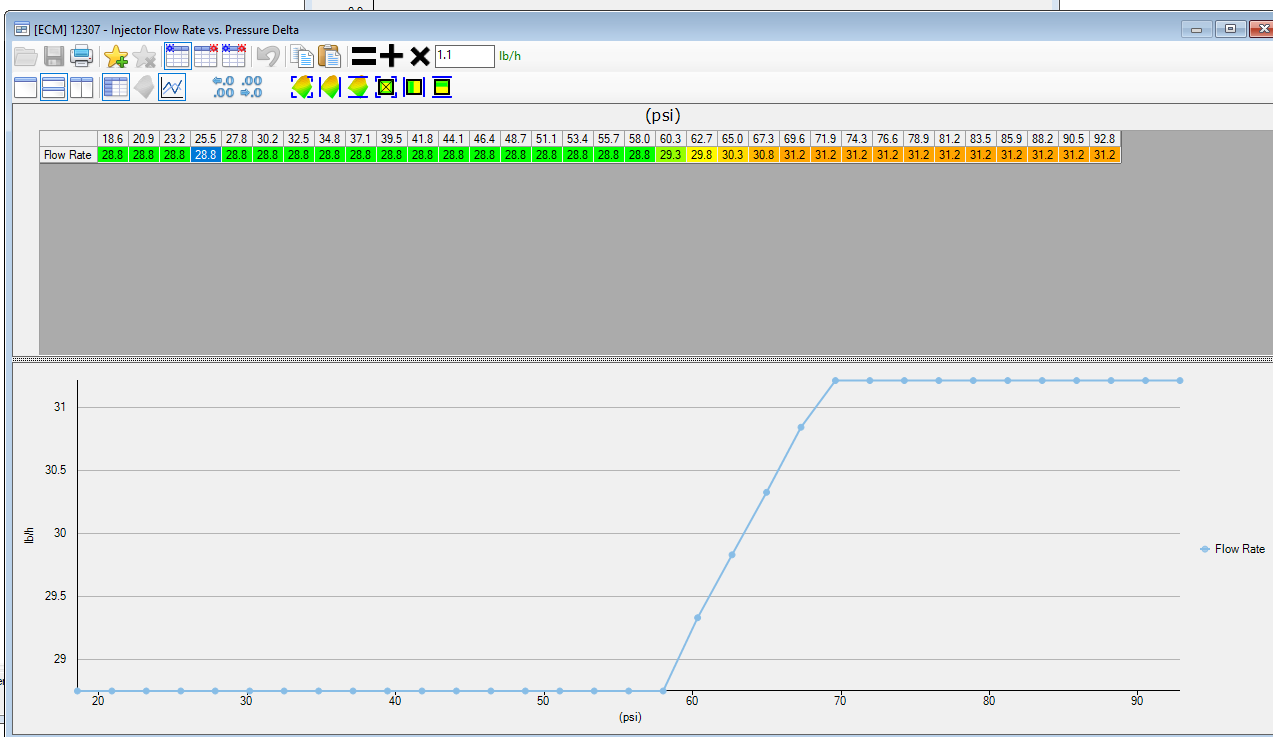
Task: Click the open folder icon in toolbar
Action: point(25,56)
